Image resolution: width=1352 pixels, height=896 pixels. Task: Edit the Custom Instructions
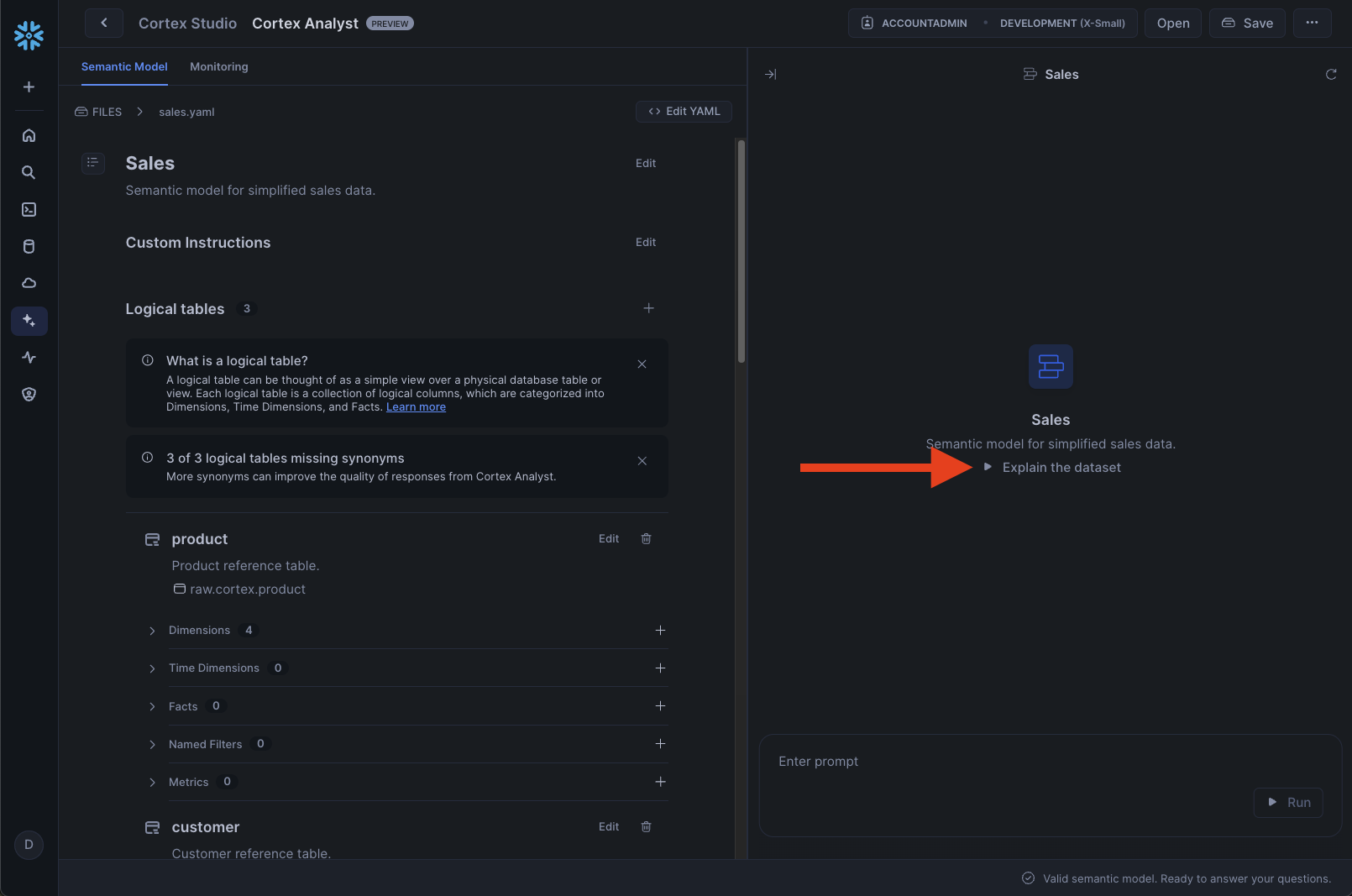[646, 242]
